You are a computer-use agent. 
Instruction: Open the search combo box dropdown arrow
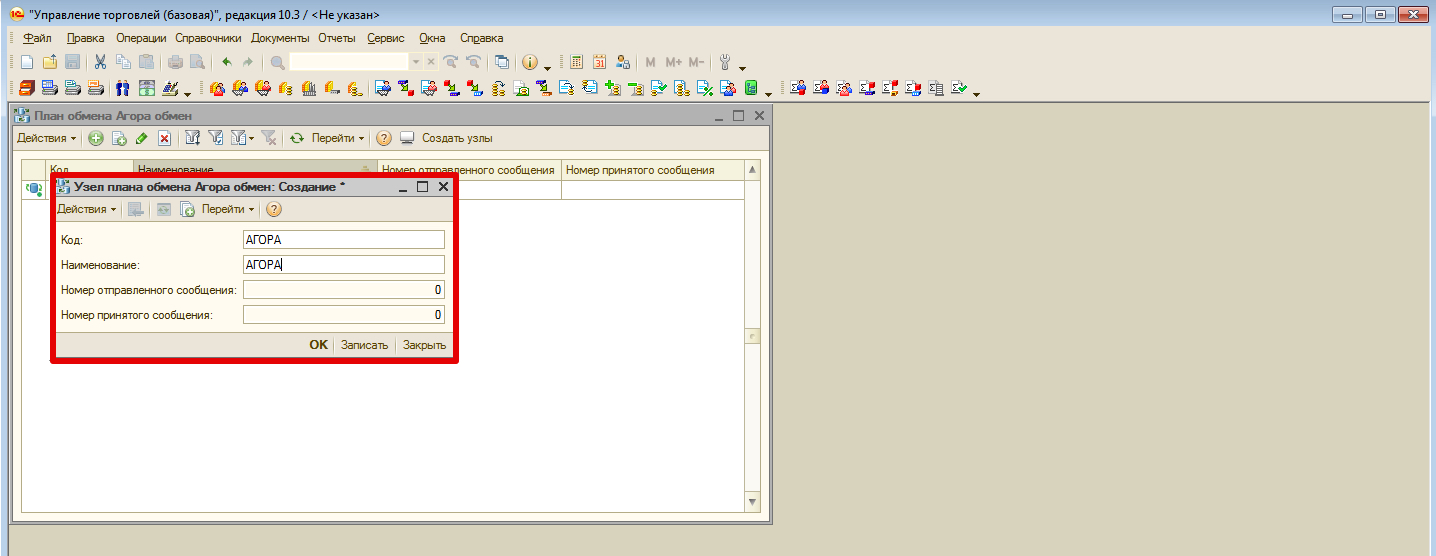[416, 62]
